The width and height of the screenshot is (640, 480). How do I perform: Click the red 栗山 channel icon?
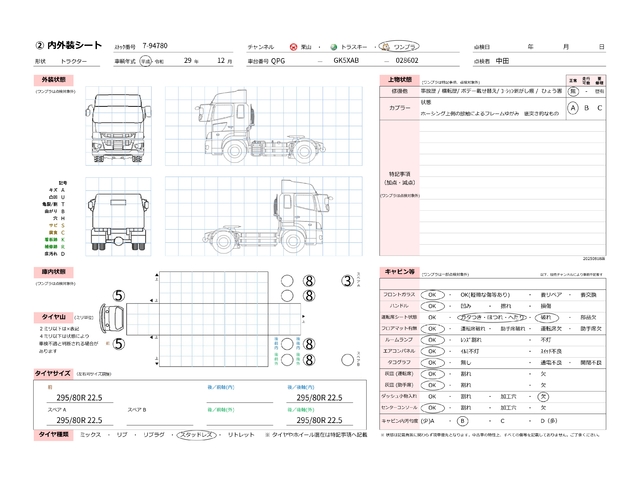292,47
